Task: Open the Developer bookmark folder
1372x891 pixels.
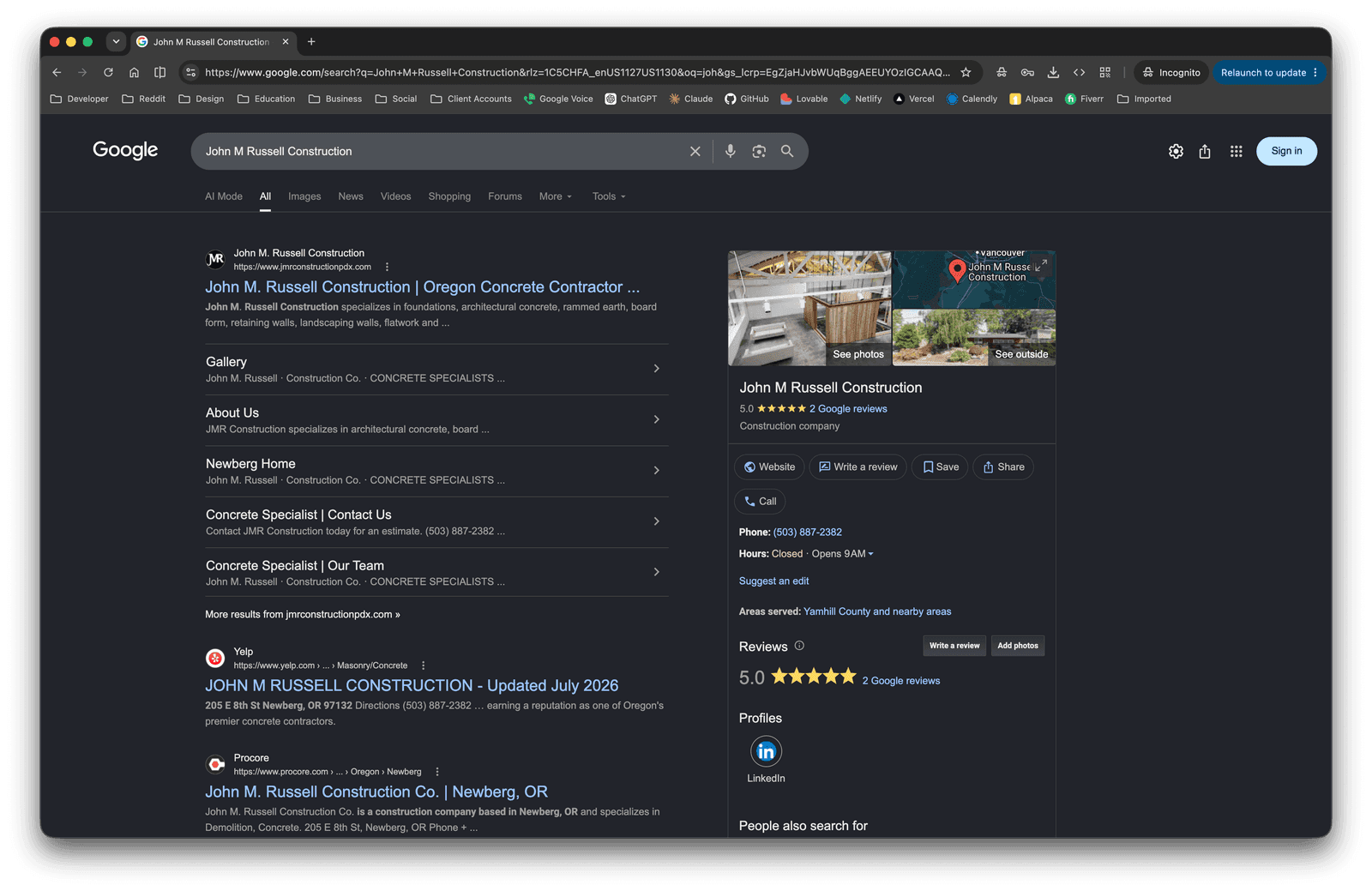Action: [80, 99]
